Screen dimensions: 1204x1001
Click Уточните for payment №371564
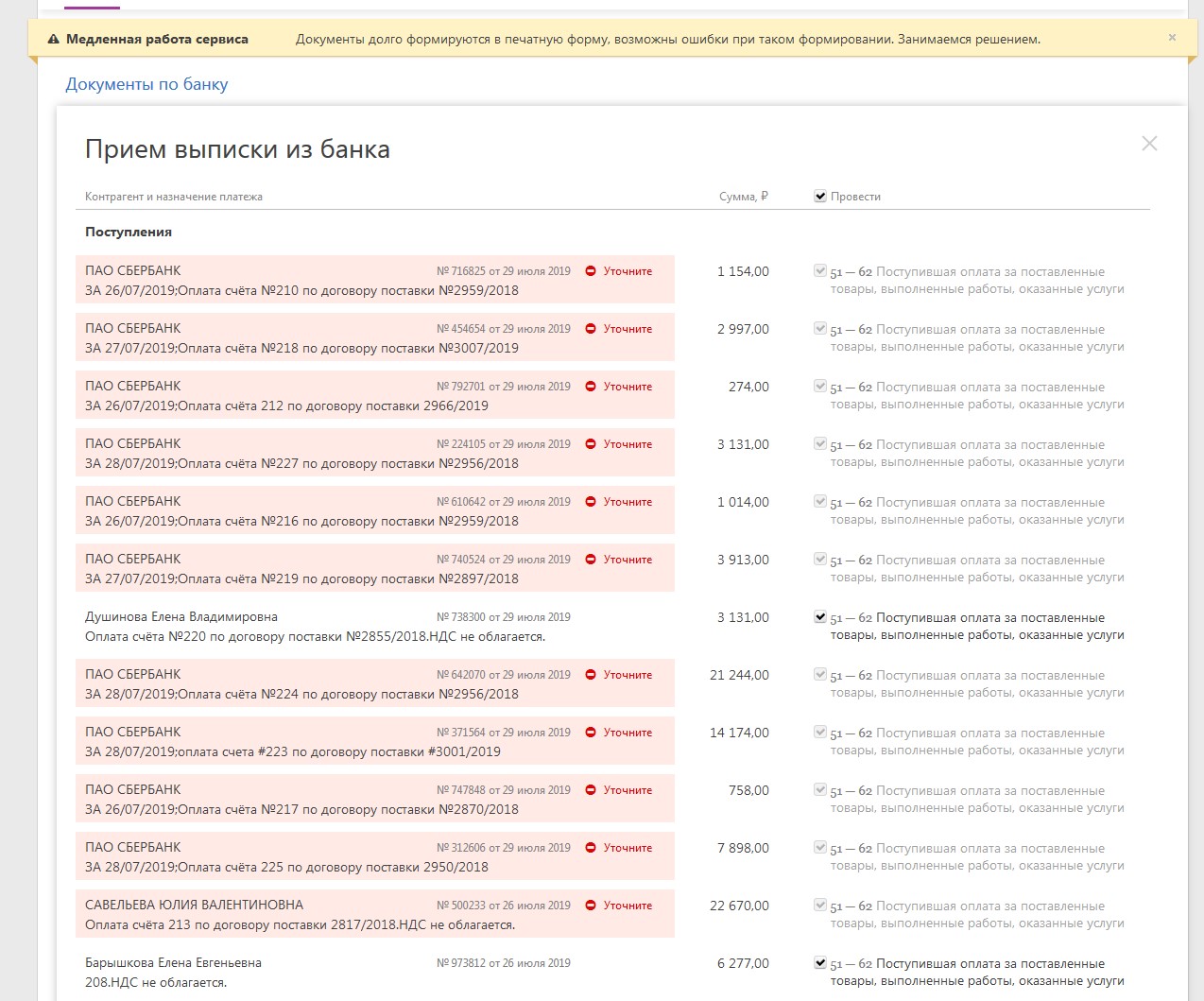[628, 733]
